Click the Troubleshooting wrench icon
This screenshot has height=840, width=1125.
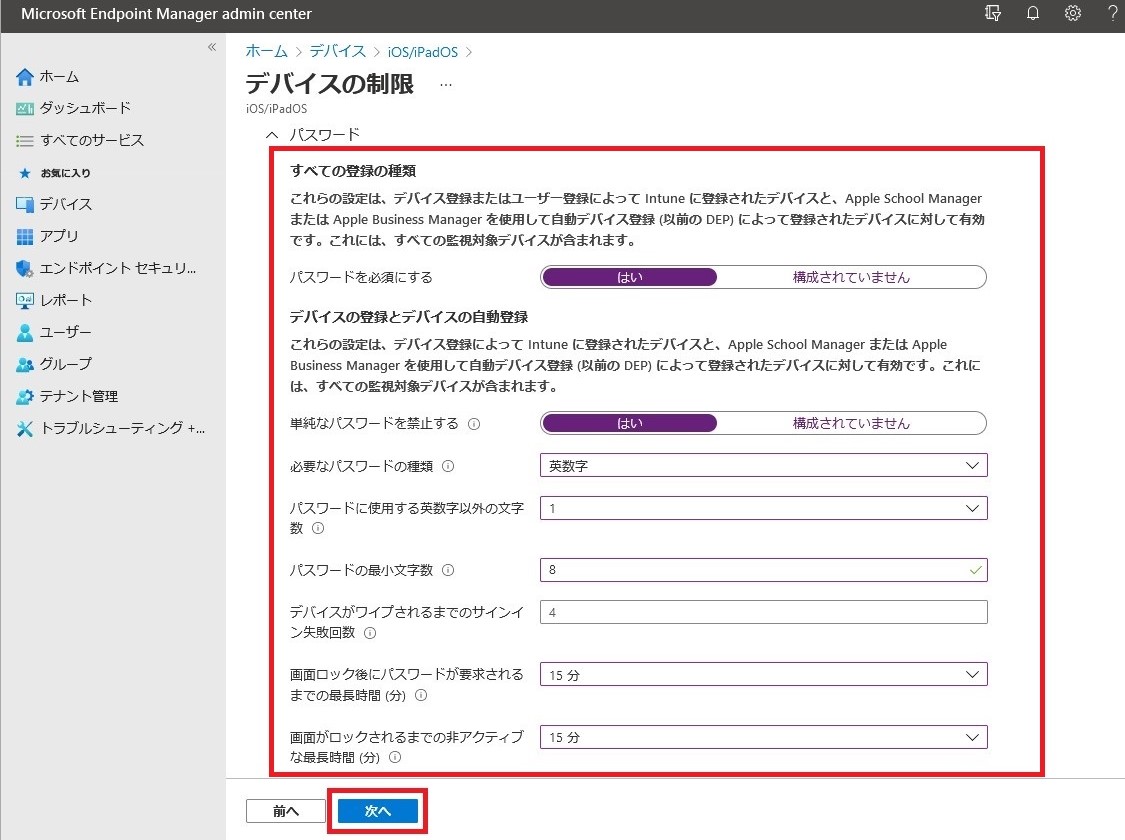pos(24,429)
